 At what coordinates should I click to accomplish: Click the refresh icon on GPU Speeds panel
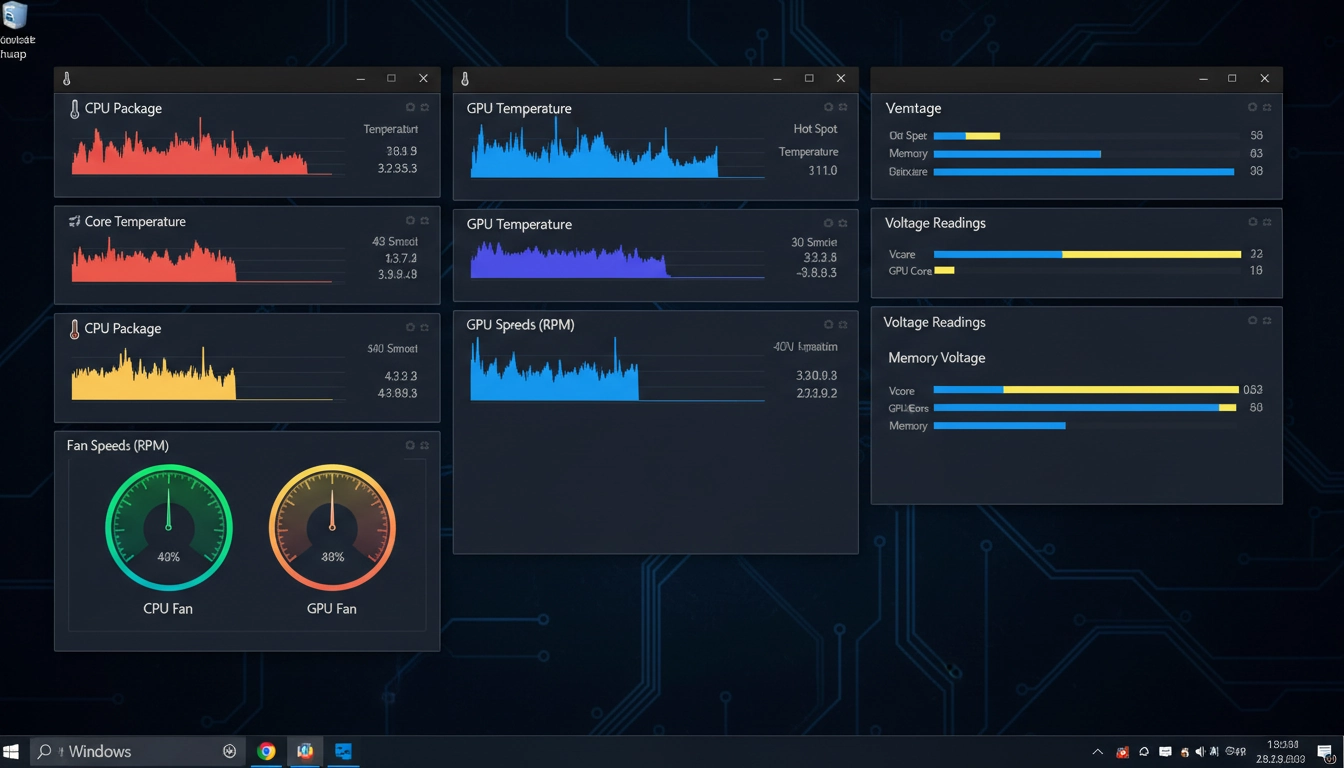843,323
